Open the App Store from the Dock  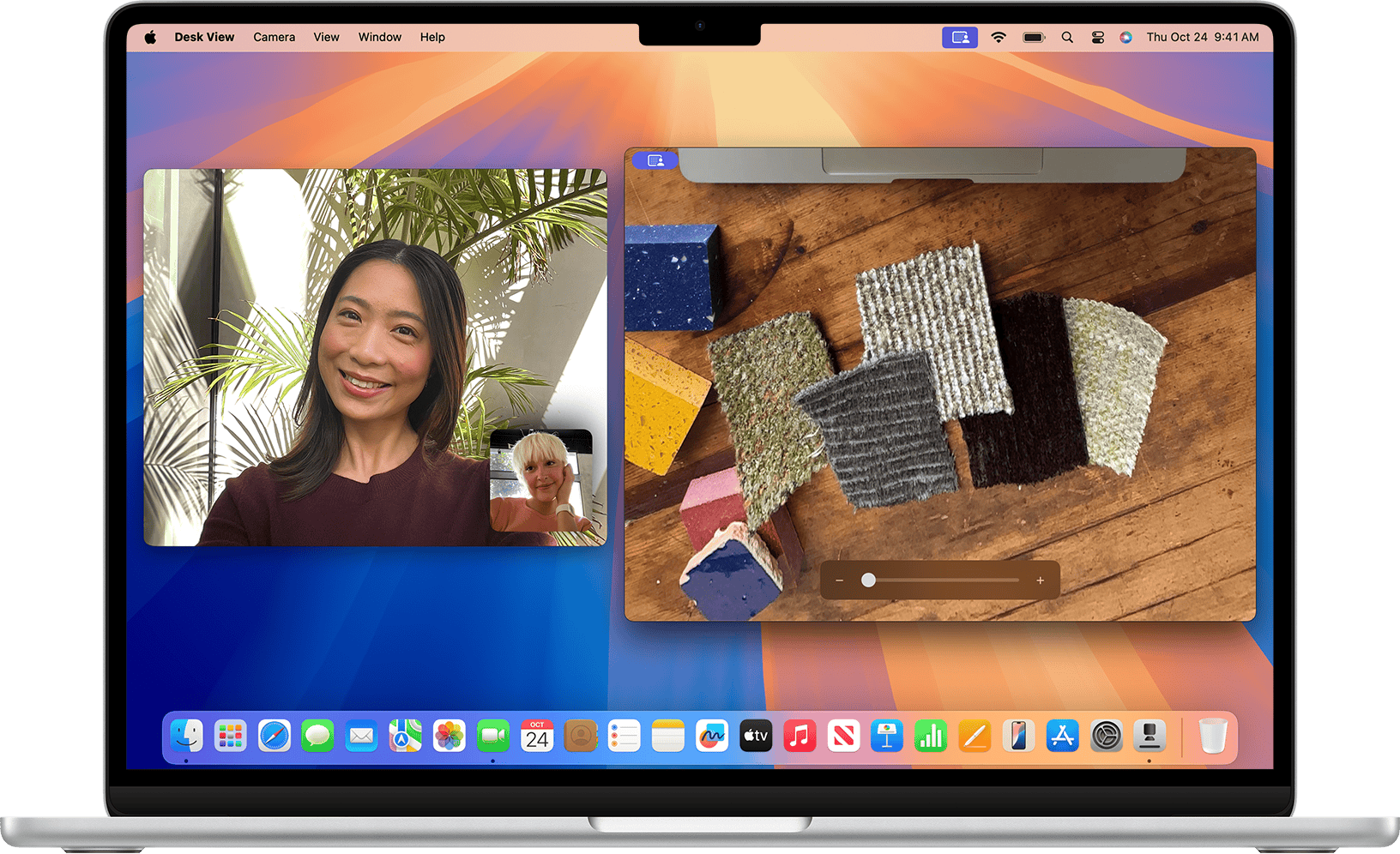pos(1063,736)
